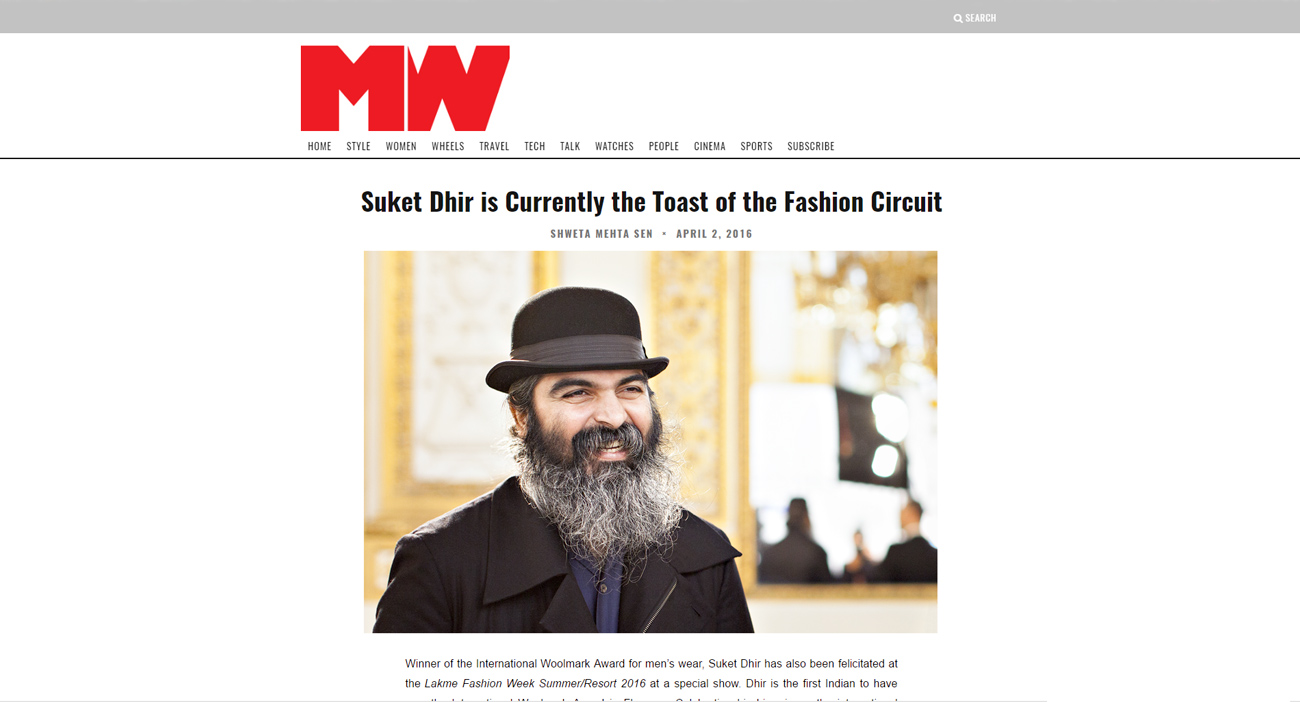The image size is (1300, 702).
Task: Go to the TECH section
Action: tap(535, 146)
